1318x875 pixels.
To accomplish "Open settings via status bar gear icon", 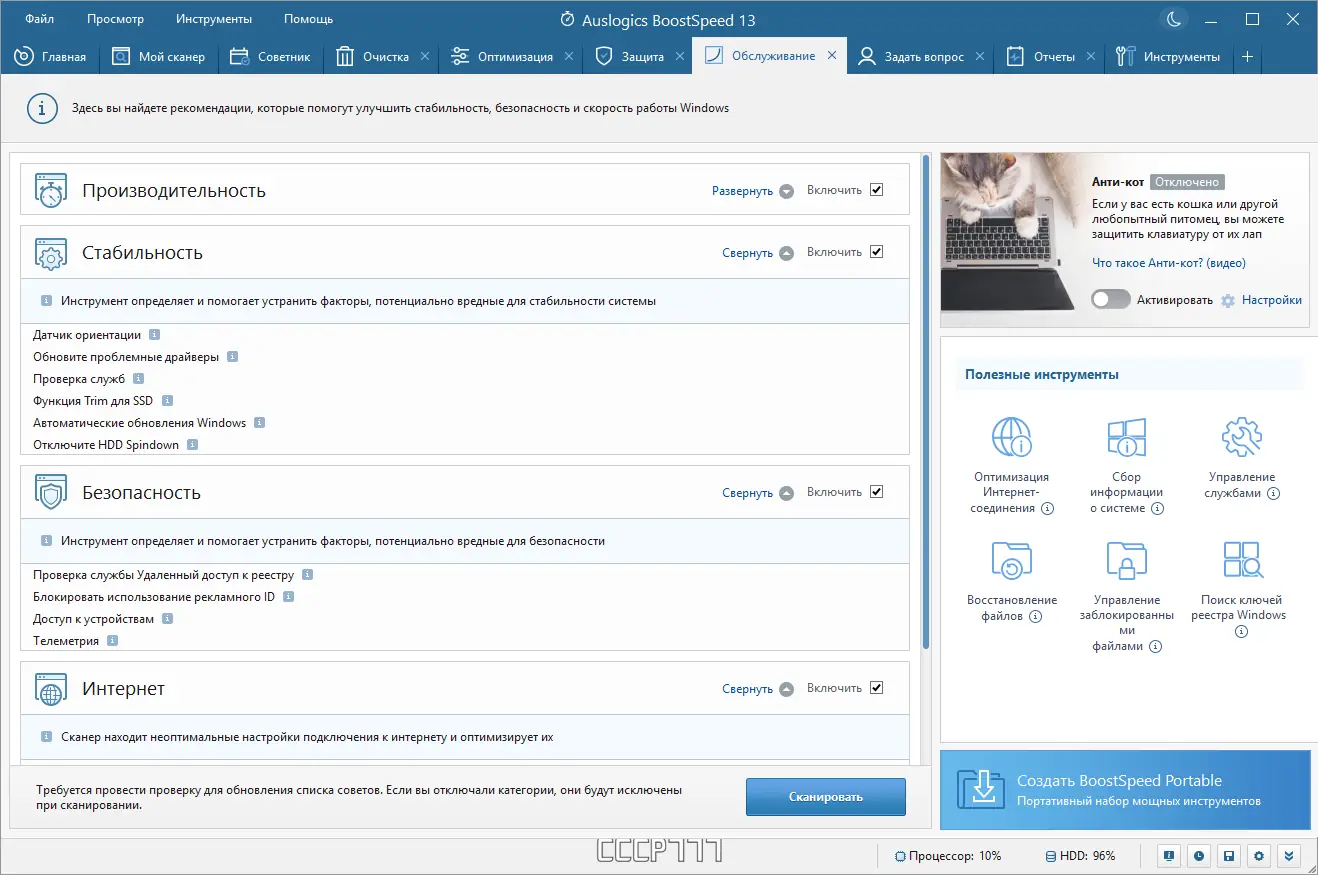I will click(x=1259, y=856).
